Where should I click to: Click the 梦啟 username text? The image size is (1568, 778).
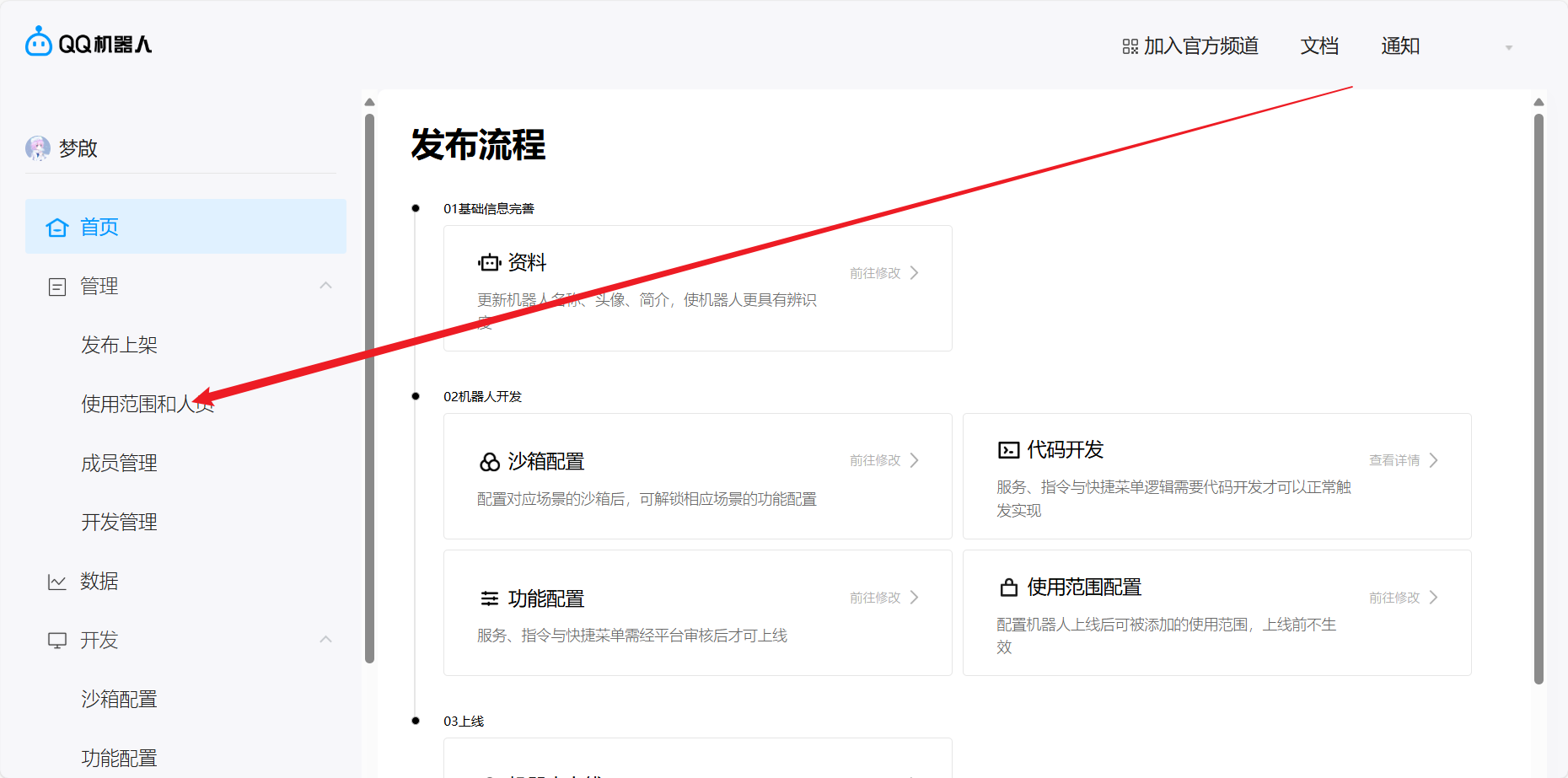coord(78,148)
